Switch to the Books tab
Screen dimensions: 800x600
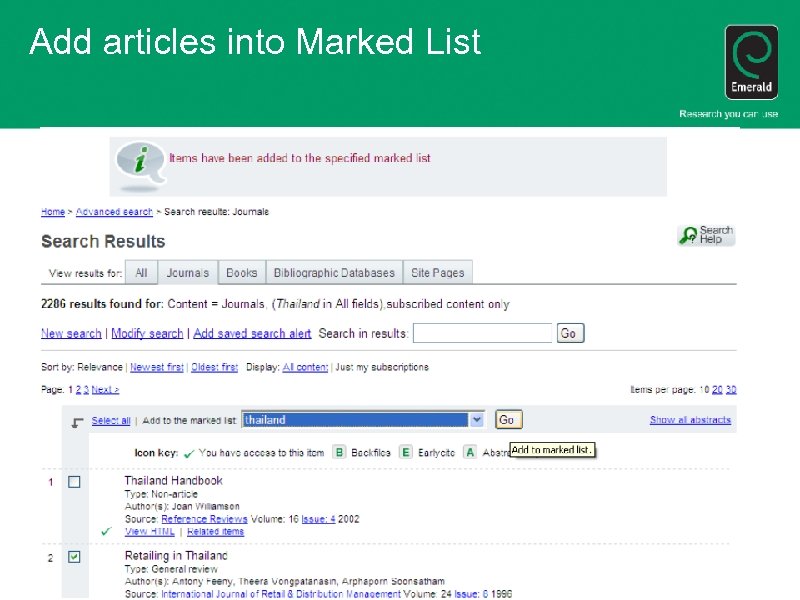pyautogui.click(x=241, y=272)
